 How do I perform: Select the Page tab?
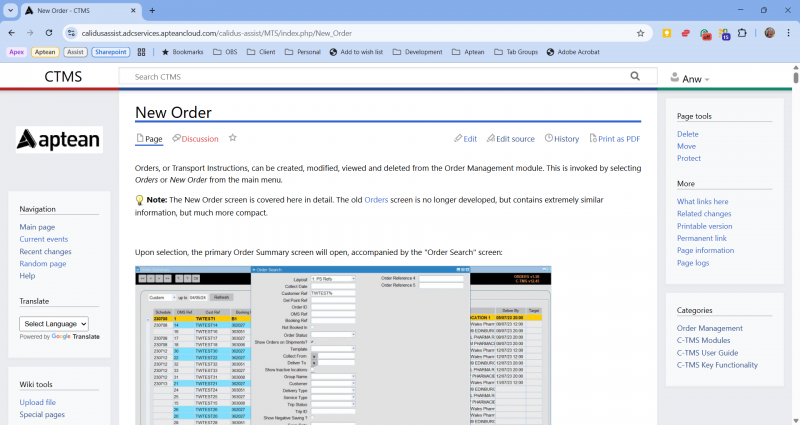point(149,139)
